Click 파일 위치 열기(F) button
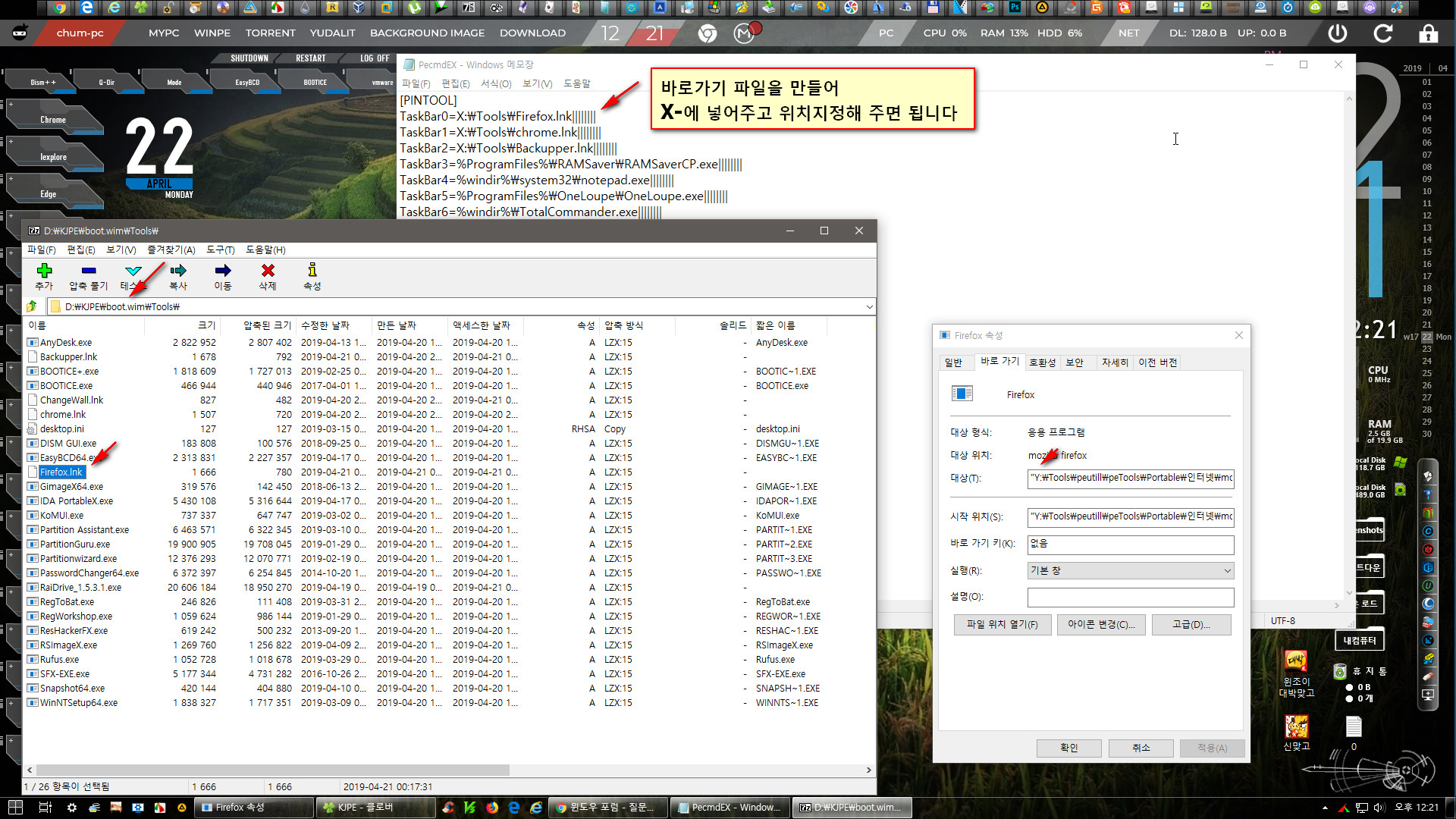 [1003, 624]
